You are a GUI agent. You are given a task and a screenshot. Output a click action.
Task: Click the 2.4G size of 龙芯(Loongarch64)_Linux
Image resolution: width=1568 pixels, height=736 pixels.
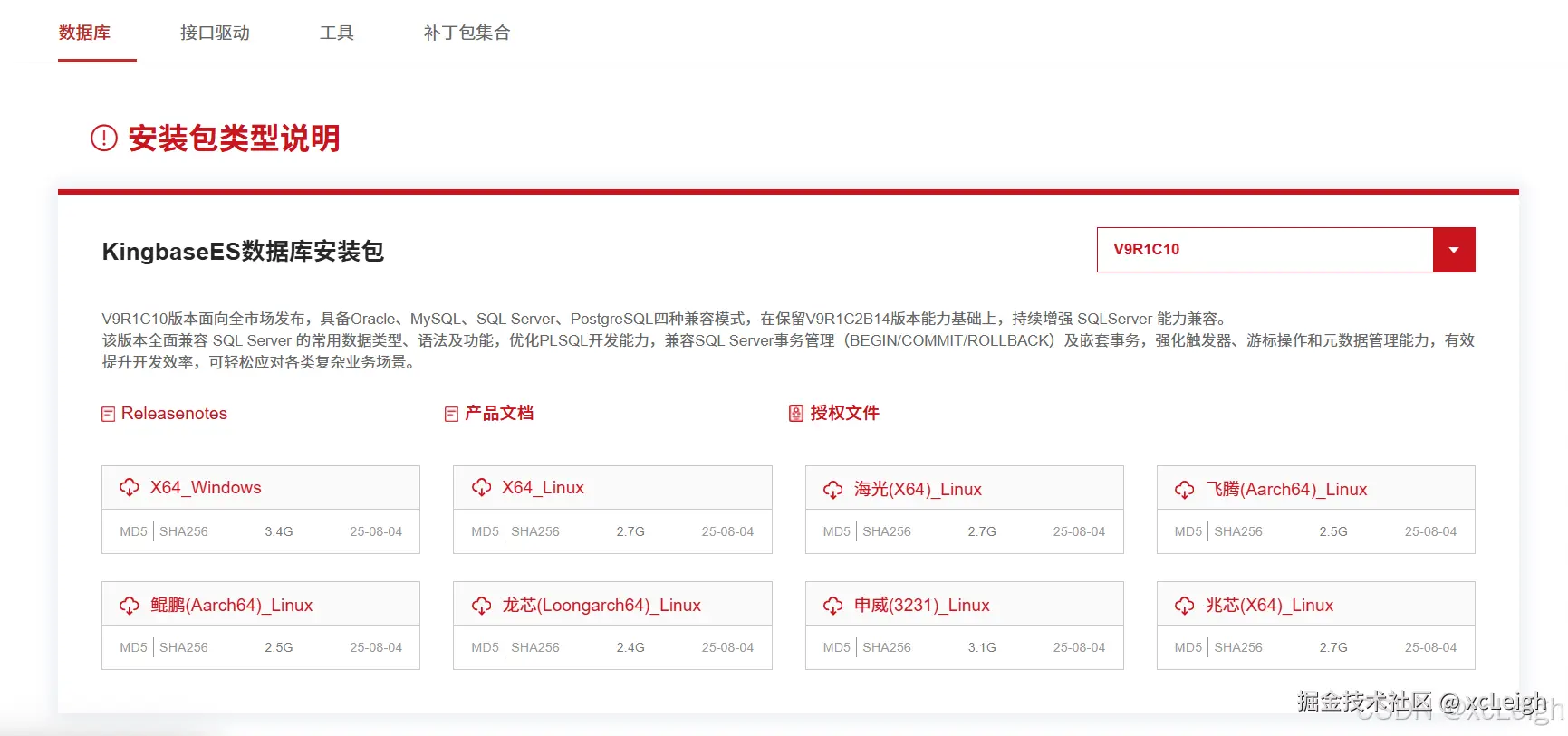point(630,647)
